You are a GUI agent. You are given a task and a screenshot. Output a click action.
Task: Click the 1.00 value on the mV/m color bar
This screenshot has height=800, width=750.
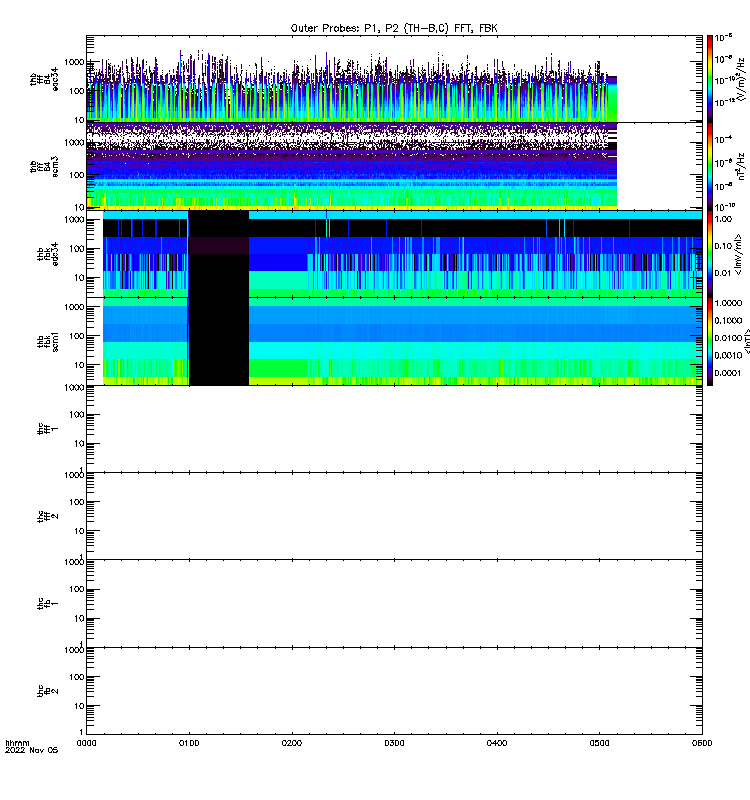pyautogui.click(x=723, y=219)
